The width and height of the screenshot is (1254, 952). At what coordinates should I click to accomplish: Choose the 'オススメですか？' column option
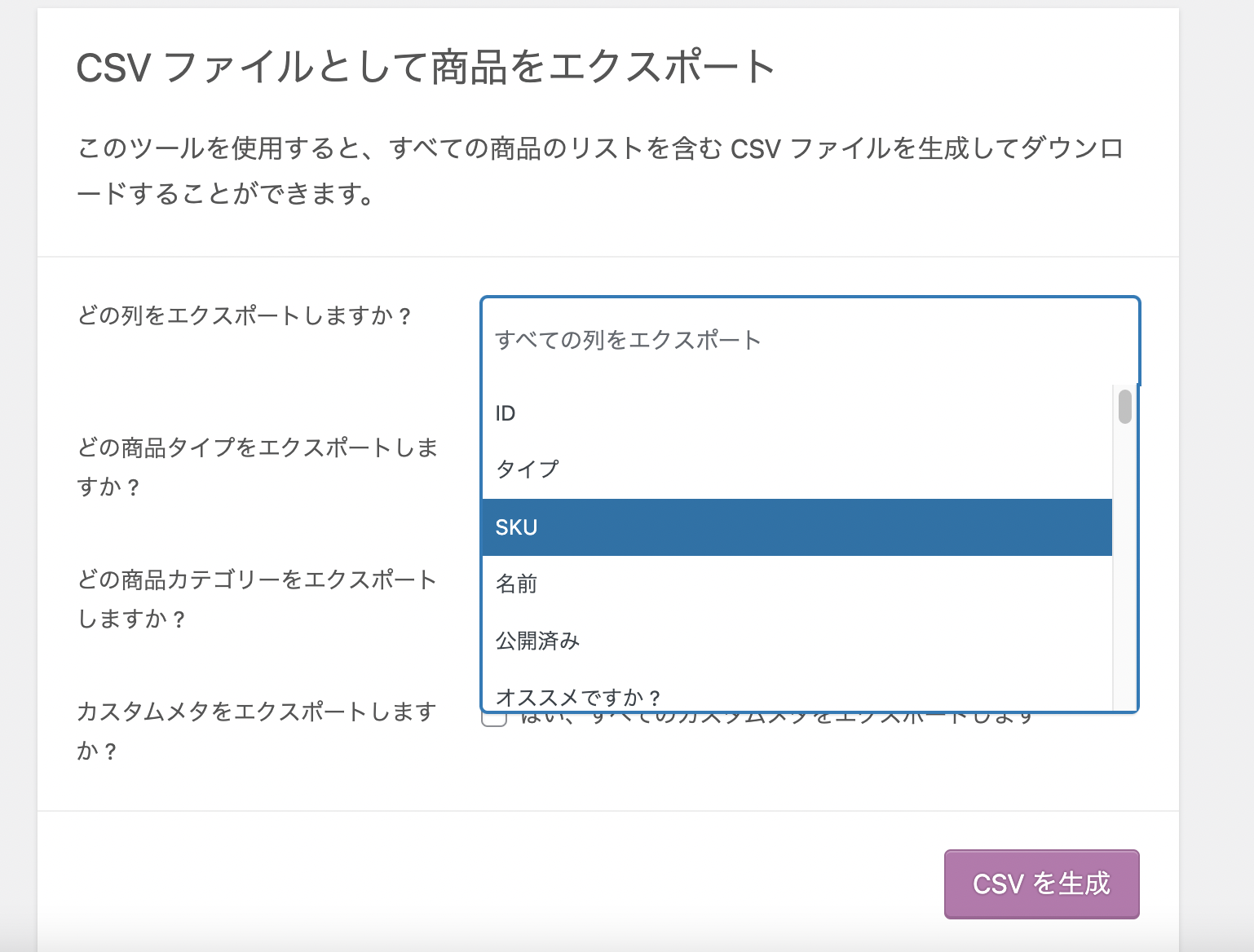(x=796, y=697)
